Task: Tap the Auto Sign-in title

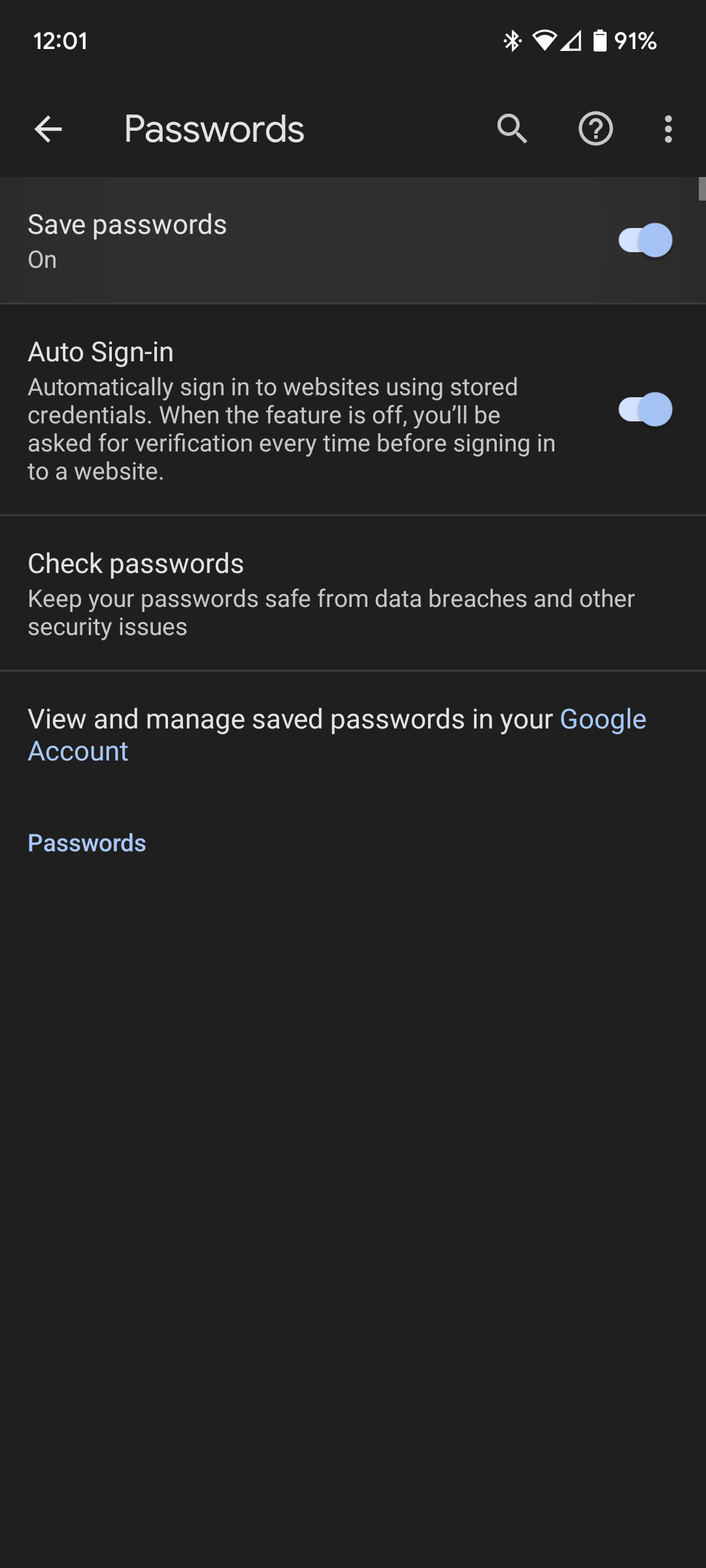Action: (101, 352)
